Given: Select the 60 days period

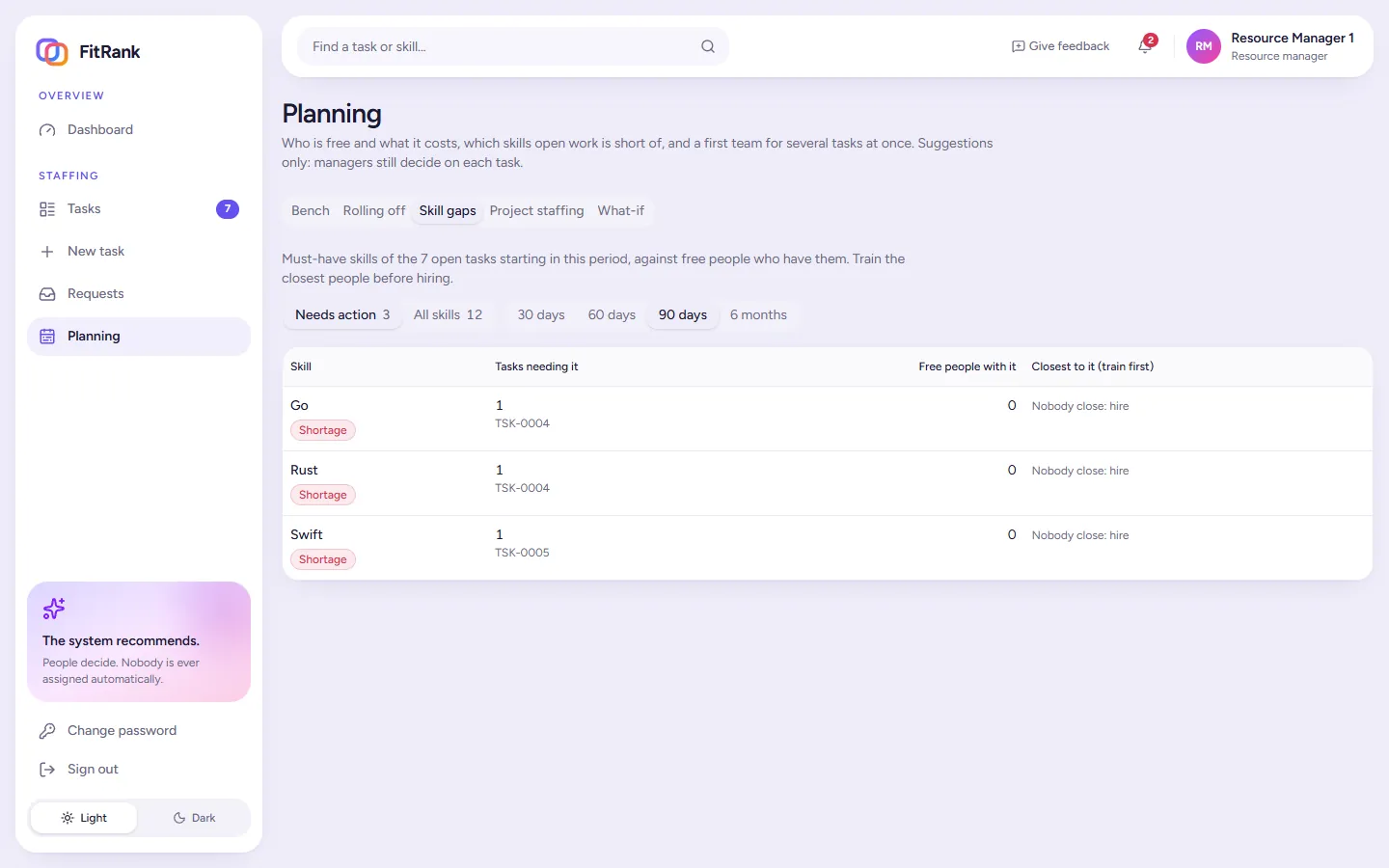Looking at the screenshot, I should (x=612, y=315).
